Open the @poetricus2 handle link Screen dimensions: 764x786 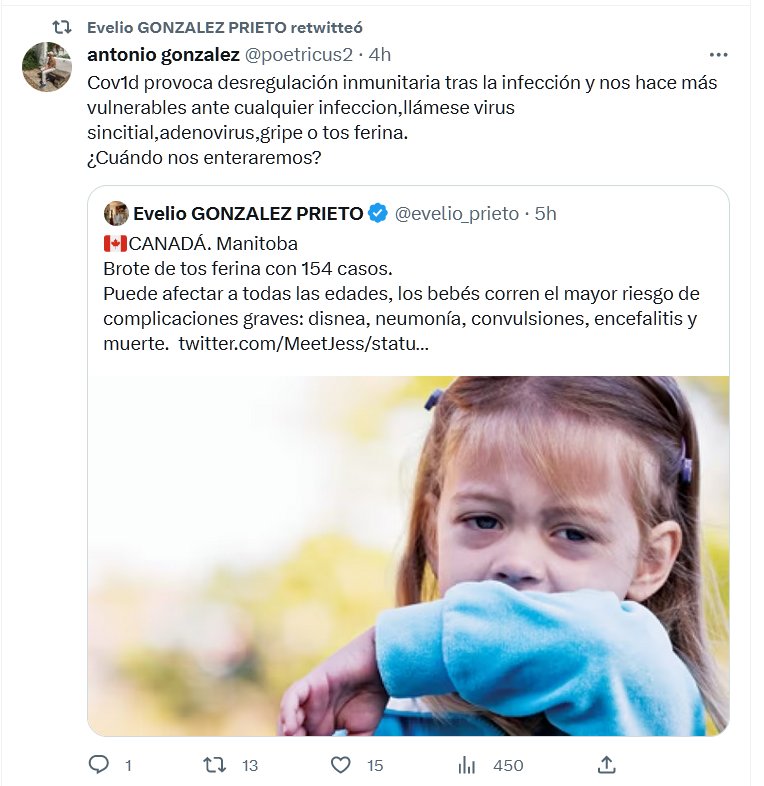coord(299,54)
